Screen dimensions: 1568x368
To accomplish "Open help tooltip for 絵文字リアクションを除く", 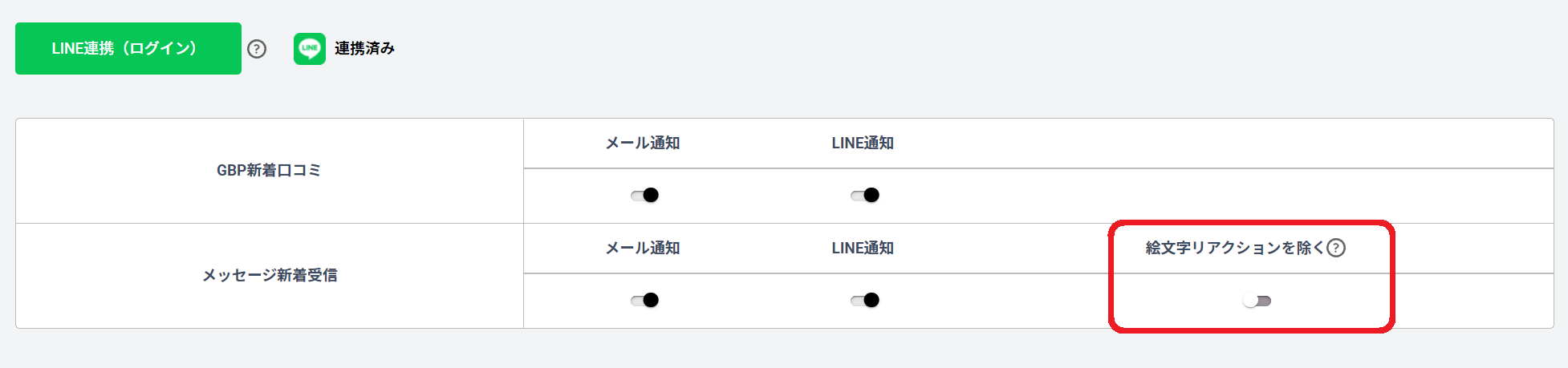I will coord(1336,248).
